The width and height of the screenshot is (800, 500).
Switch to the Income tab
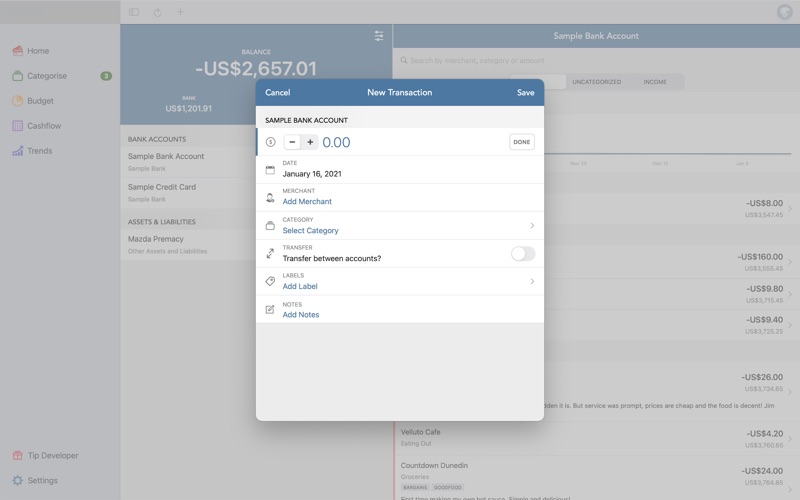(655, 82)
